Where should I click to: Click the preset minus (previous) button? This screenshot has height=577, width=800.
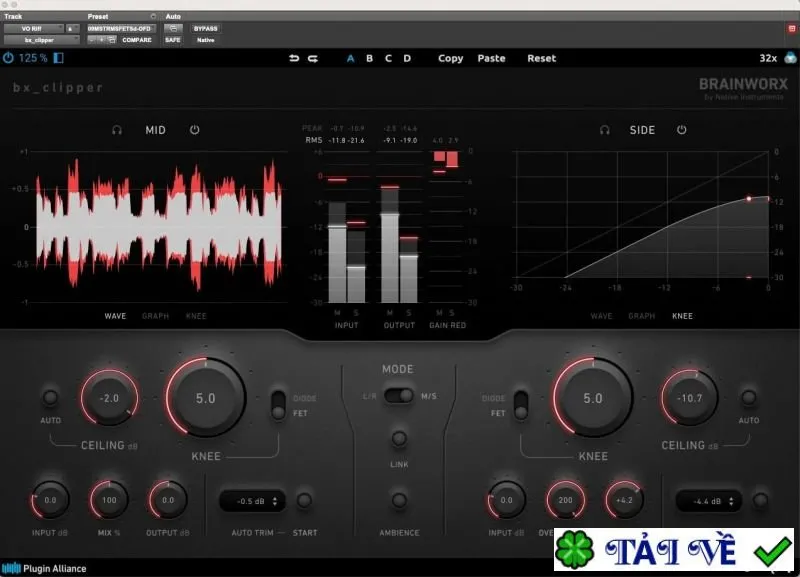(92, 40)
